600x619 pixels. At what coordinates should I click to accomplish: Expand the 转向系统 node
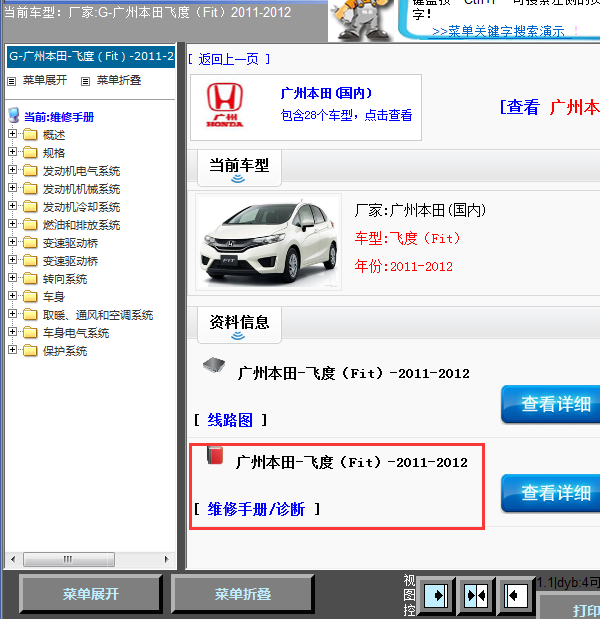coord(12,278)
